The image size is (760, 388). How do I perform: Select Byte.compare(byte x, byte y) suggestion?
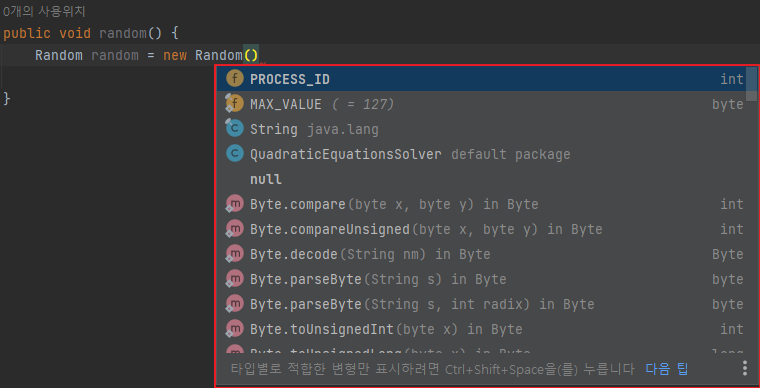tap(481, 204)
